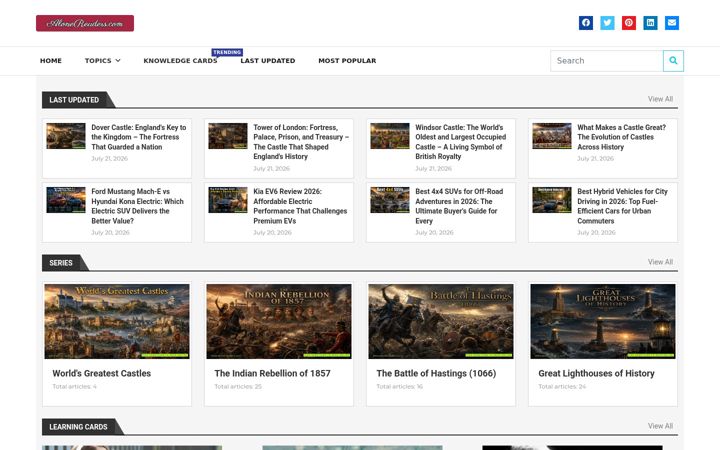This screenshot has width=720, height=450.
Task: Click the Ford Mustang Mach-E thumbnail
Action: [66, 200]
